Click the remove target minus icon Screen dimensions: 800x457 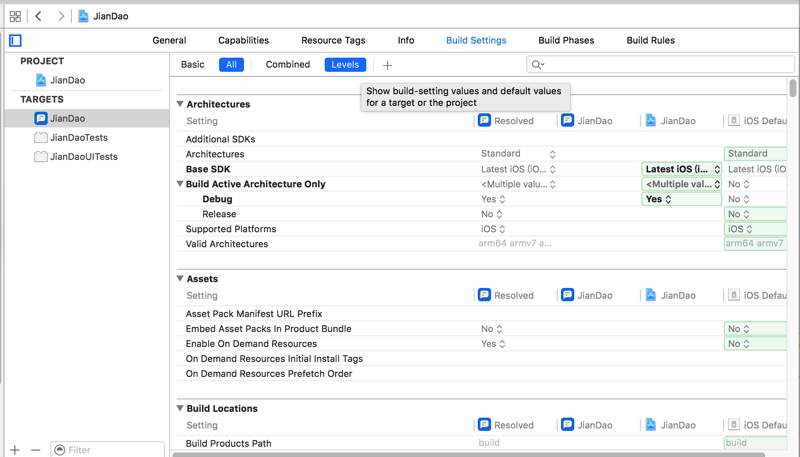[36, 450]
